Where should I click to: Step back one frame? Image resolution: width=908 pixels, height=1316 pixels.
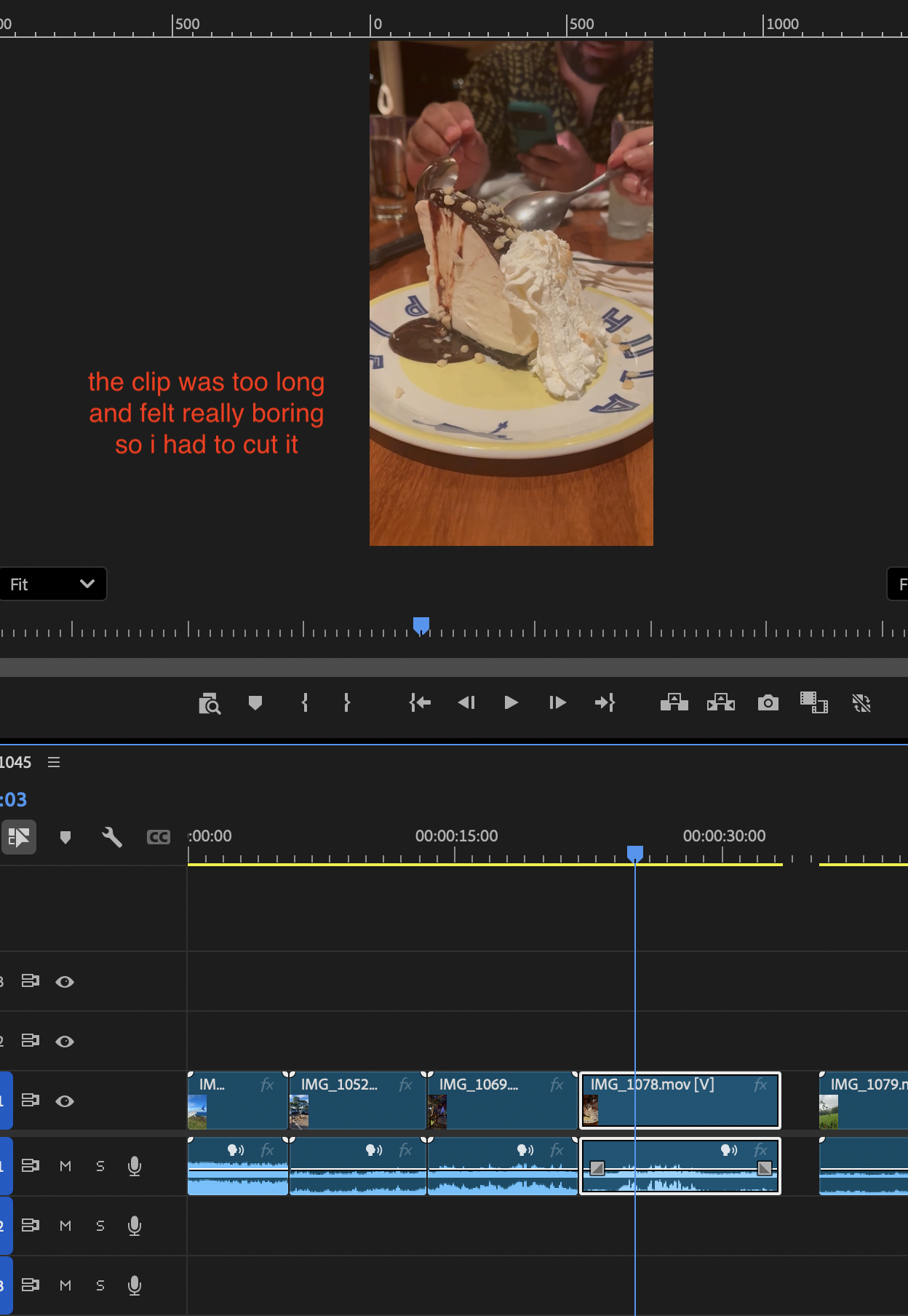[x=466, y=702]
